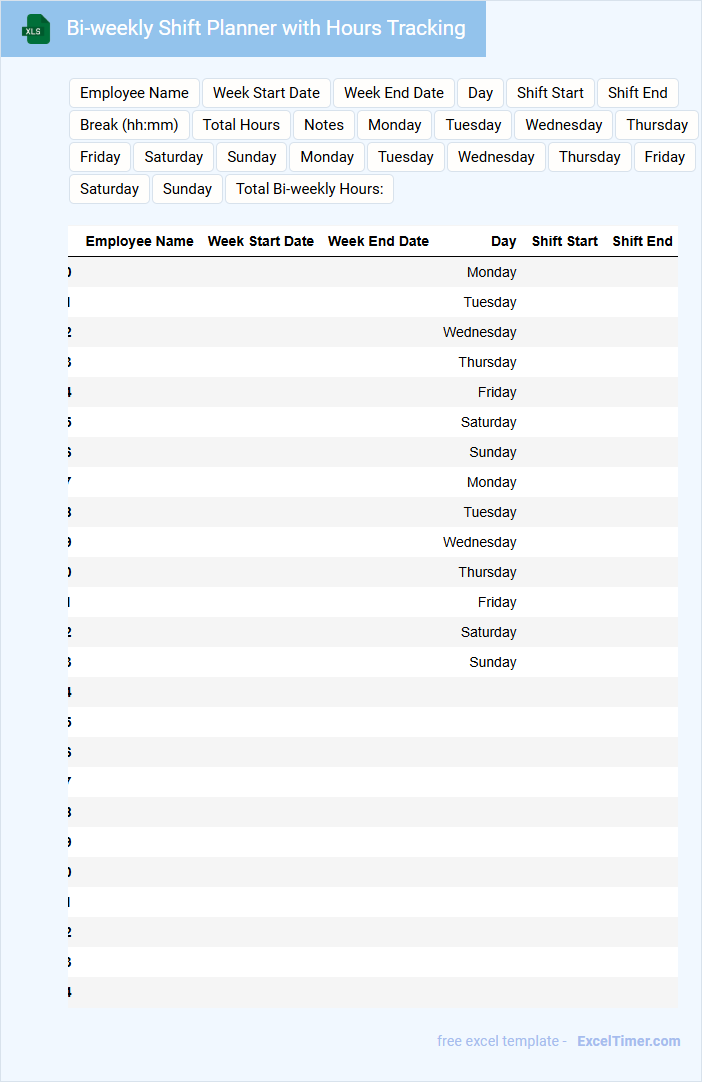Click the Week Start Date tag button

pyautogui.click(x=266, y=93)
